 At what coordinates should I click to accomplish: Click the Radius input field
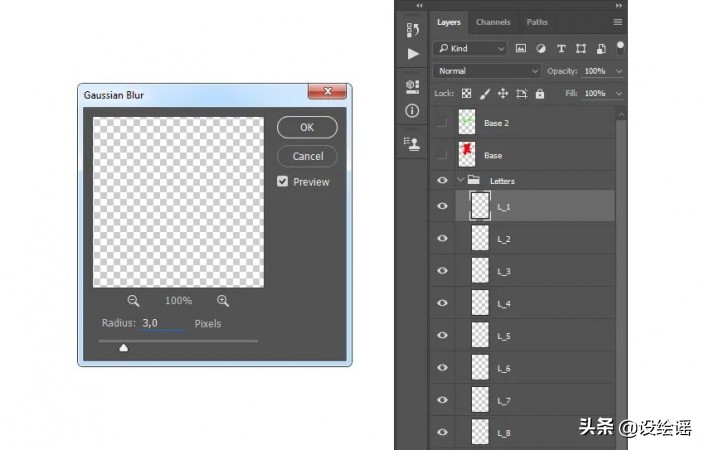tap(163, 323)
